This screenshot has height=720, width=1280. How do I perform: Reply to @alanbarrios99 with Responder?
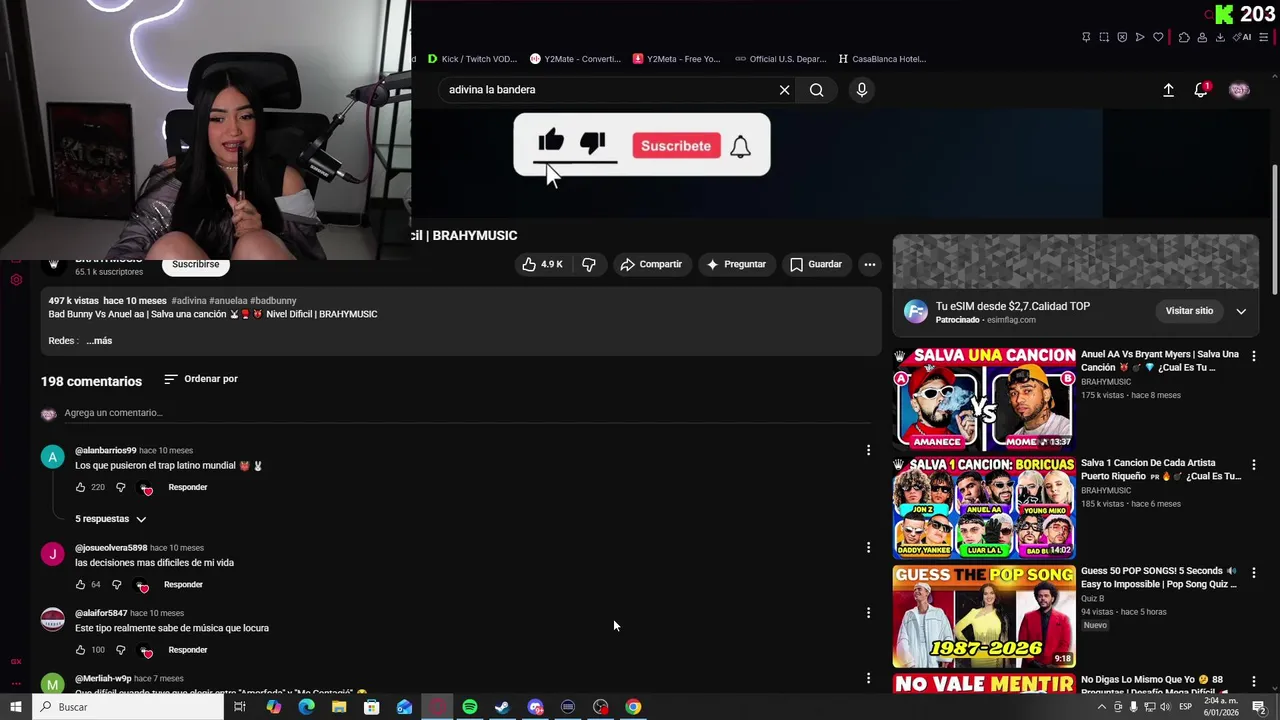[x=188, y=487]
